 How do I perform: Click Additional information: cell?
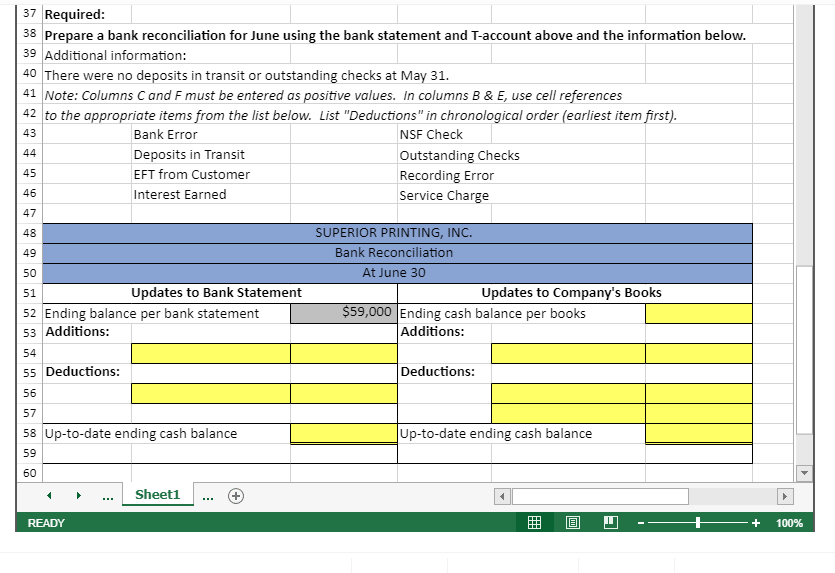116,55
